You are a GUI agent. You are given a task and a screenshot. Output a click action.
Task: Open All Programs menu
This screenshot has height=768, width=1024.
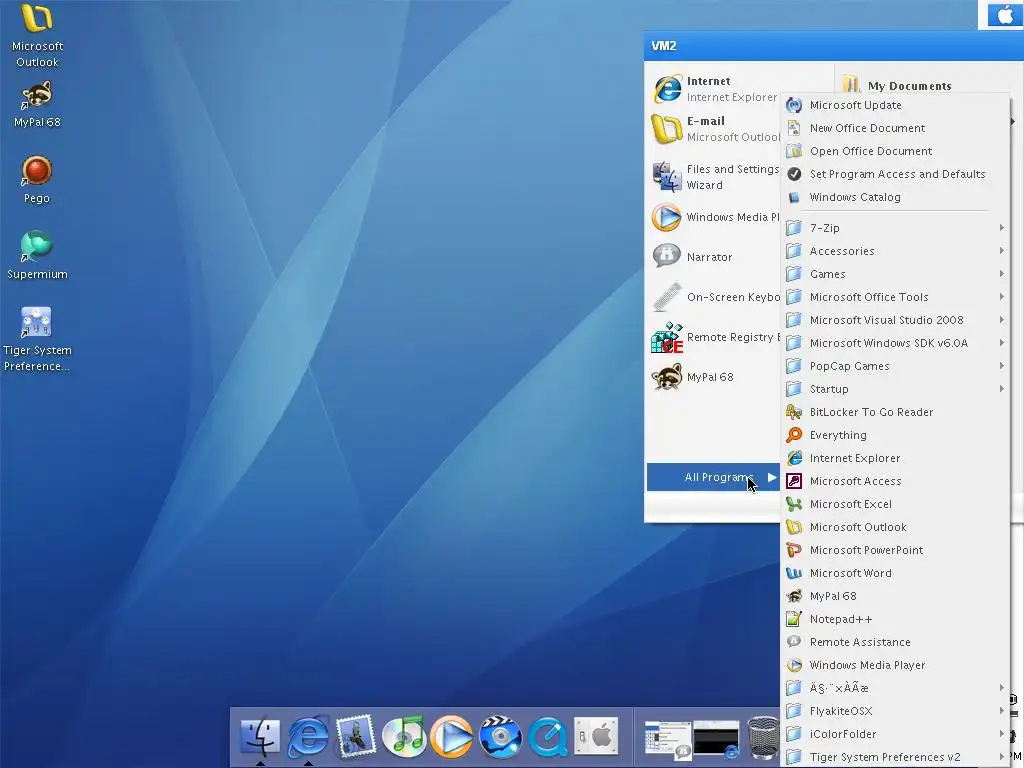713,477
